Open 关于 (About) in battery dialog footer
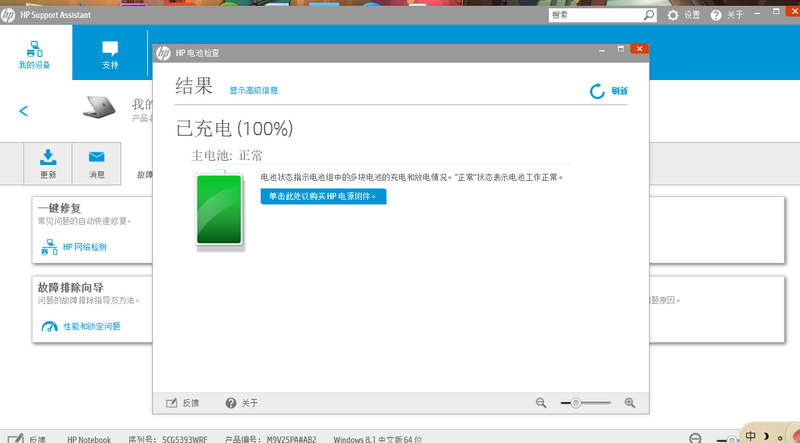The width and height of the screenshot is (800, 443). [x=241, y=403]
